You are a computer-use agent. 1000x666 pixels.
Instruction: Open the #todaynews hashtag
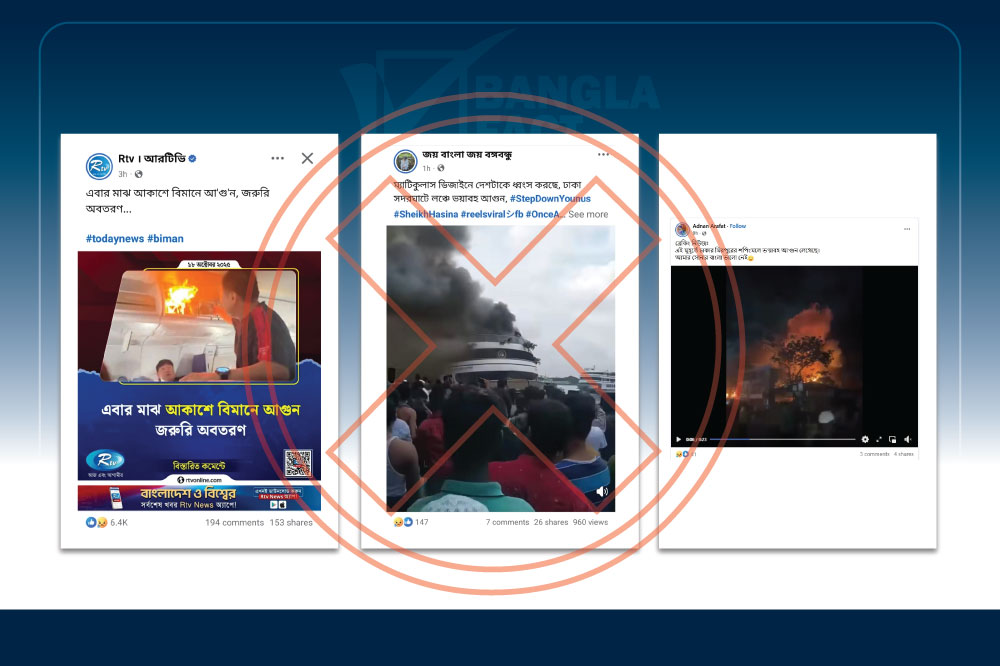click(x=114, y=239)
